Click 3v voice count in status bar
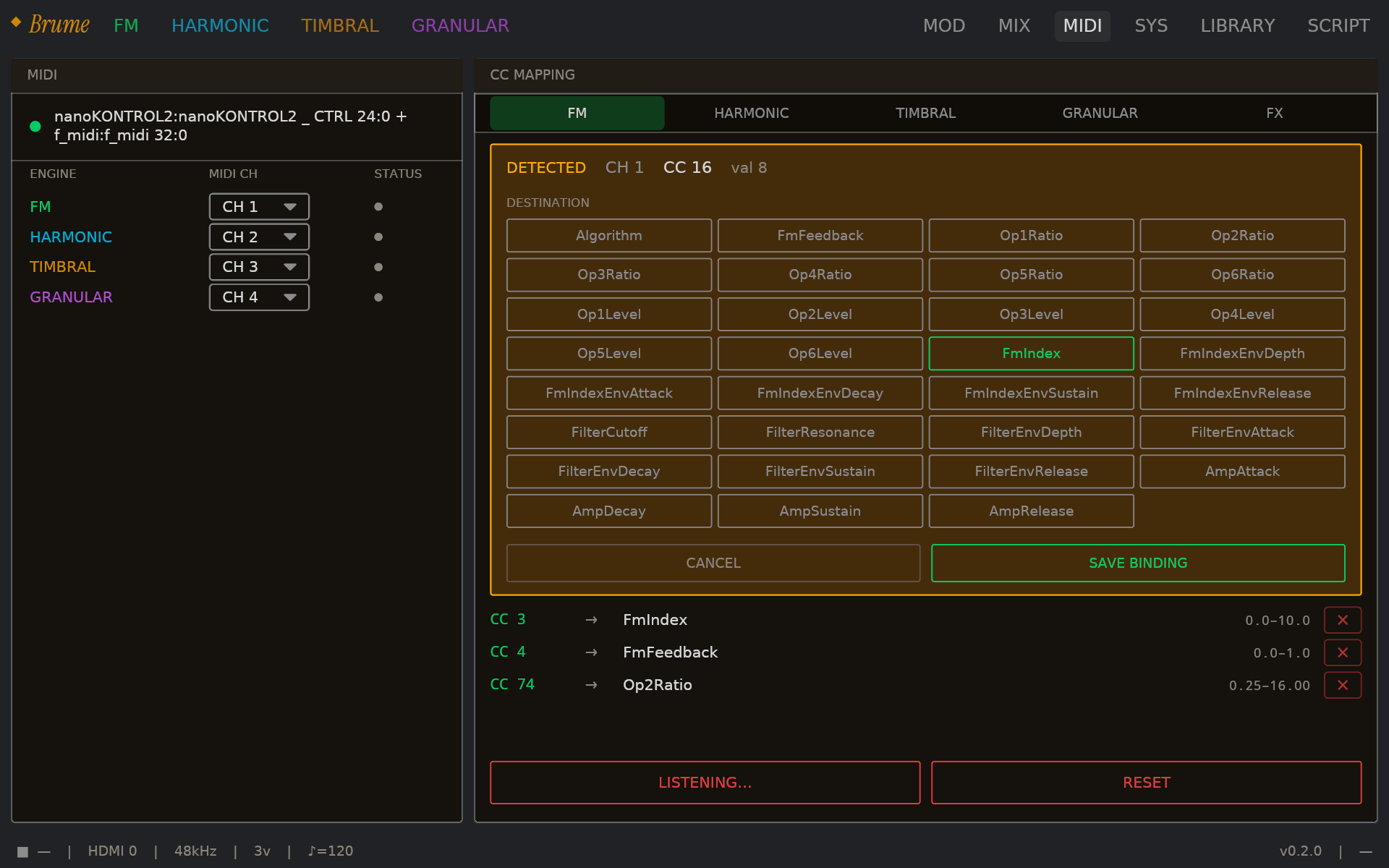Viewport: 1389px width, 868px height. pyautogui.click(x=262, y=851)
